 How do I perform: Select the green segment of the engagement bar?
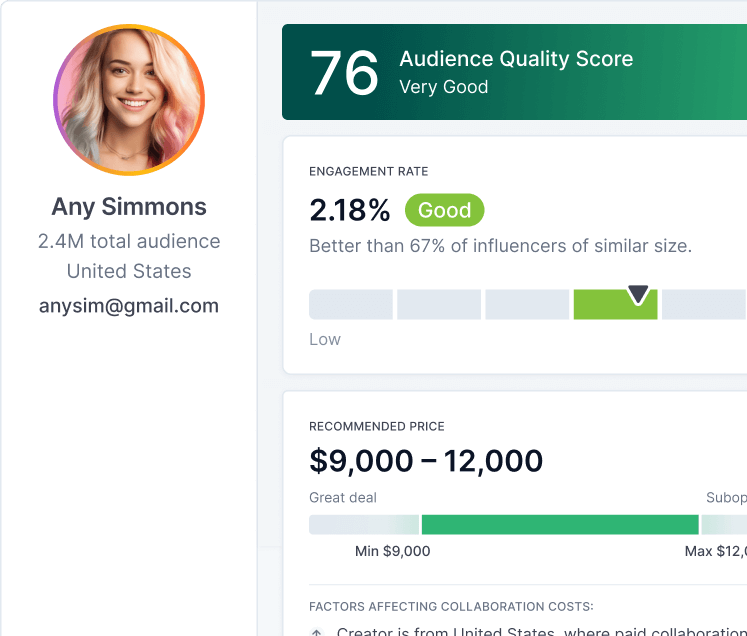614,305
